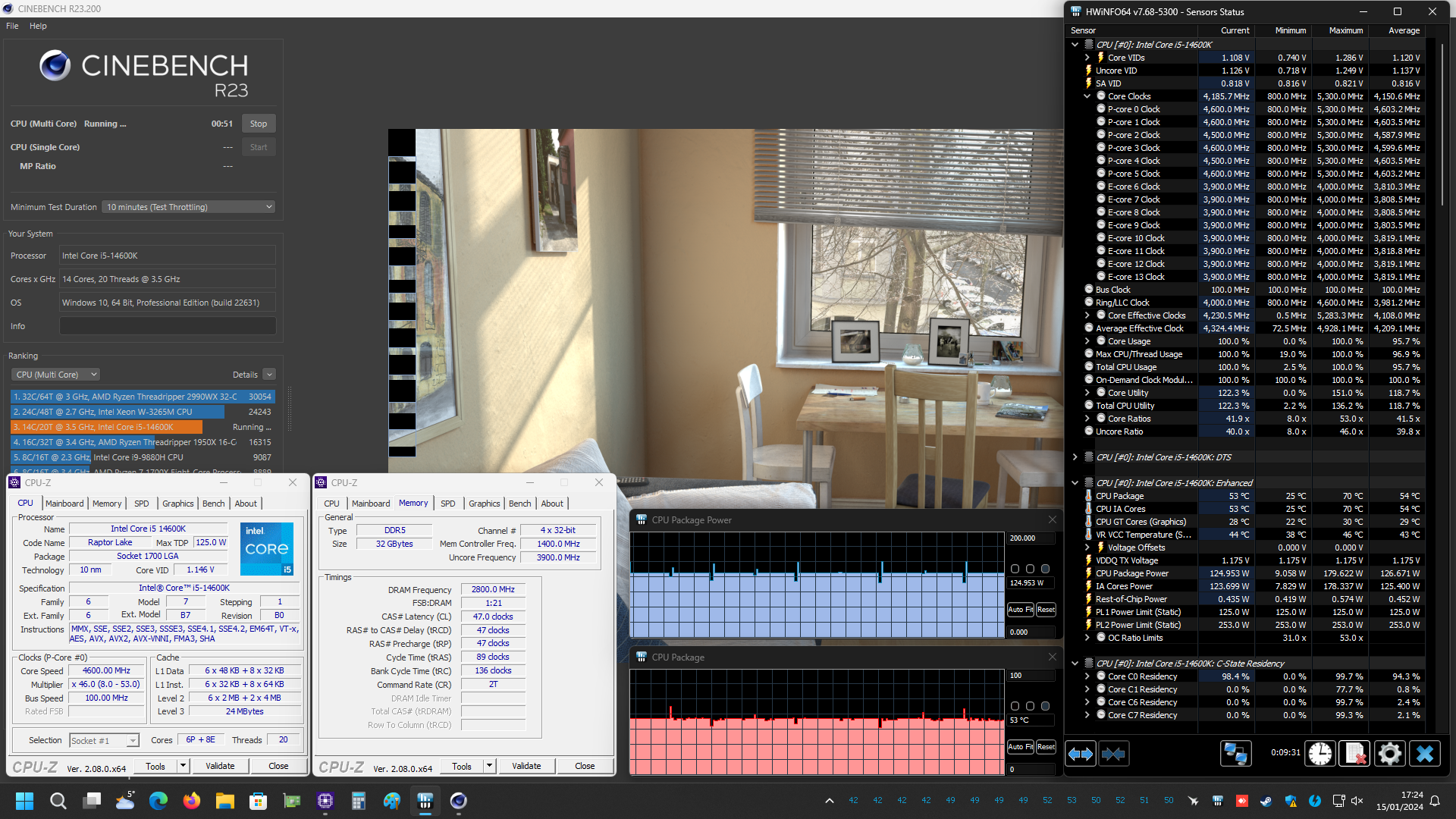
Task: Expand Core Effective Clocks row
Action: [x=1087, y=315]
